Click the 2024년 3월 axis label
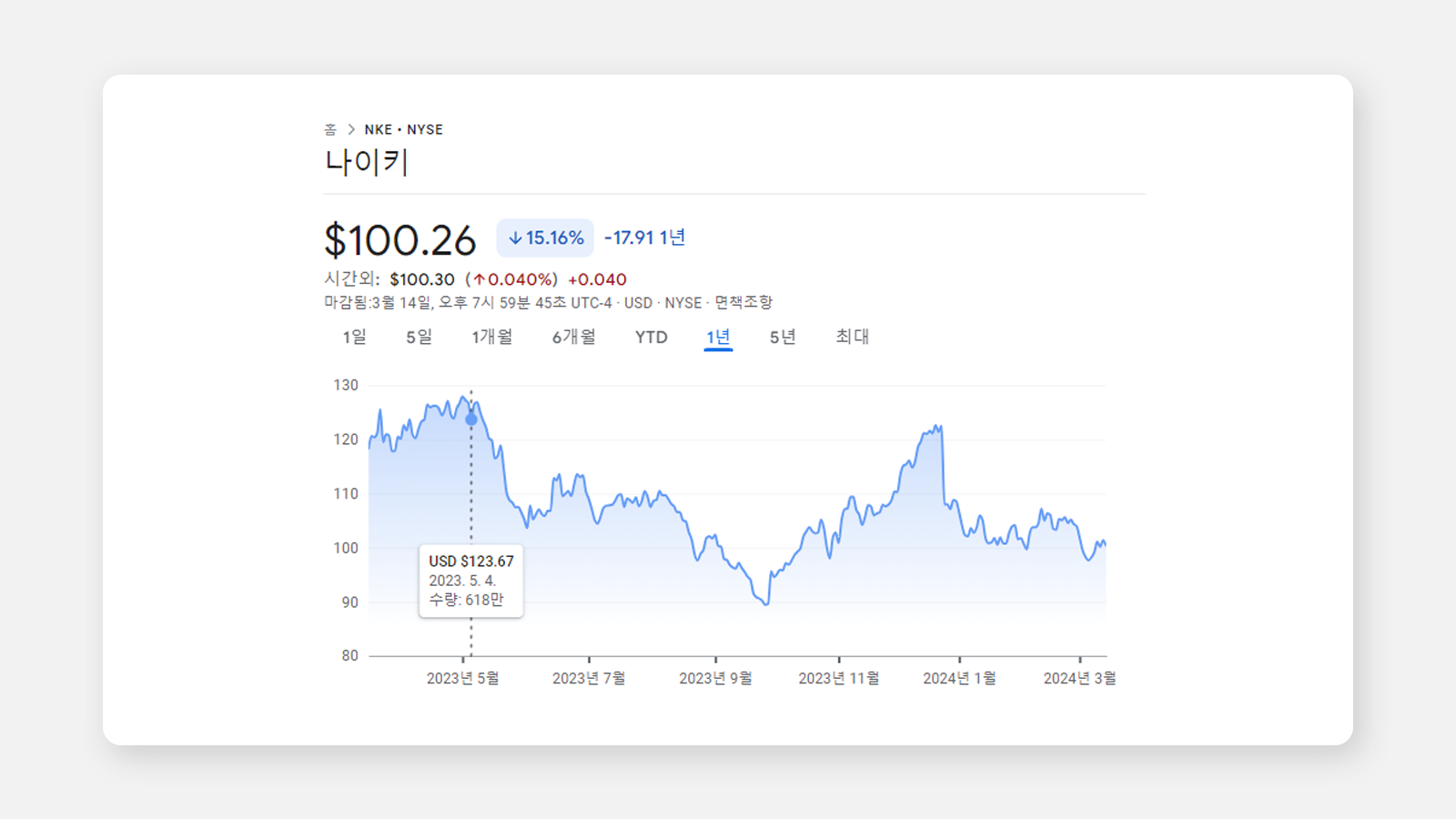Screen dimensions: 1456x819 (x=1079, y=678)
